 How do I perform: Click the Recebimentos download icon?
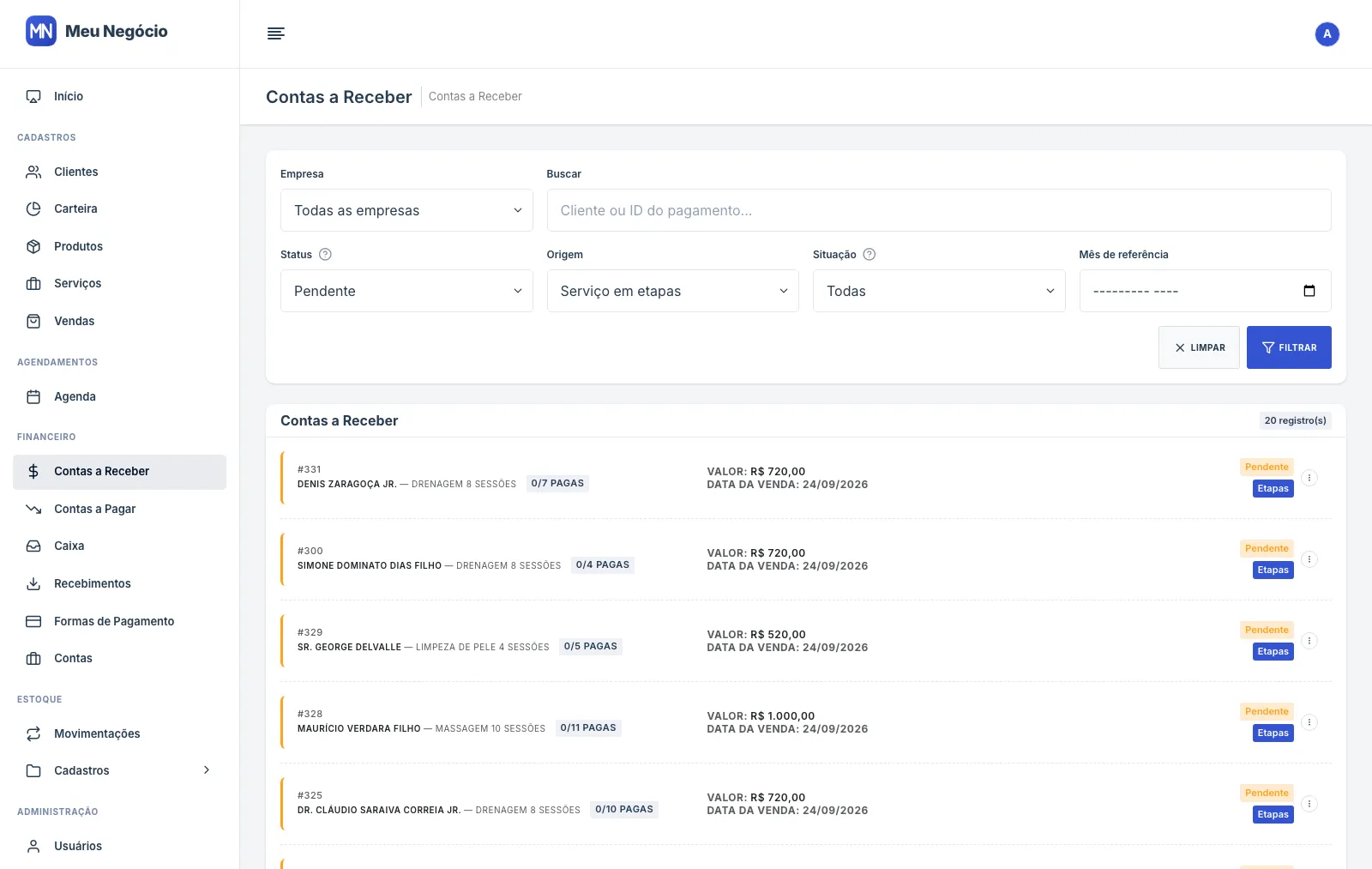click(x=33, y=583)
